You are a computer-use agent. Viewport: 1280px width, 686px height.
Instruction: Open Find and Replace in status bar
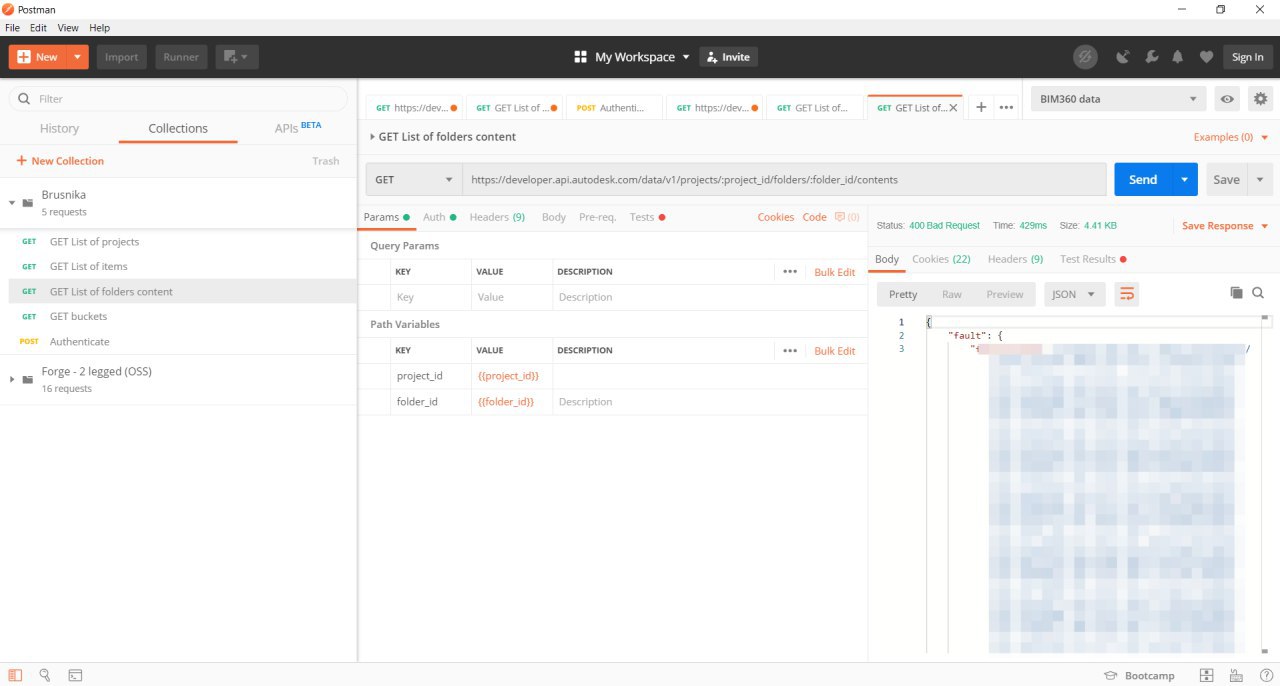45,675
